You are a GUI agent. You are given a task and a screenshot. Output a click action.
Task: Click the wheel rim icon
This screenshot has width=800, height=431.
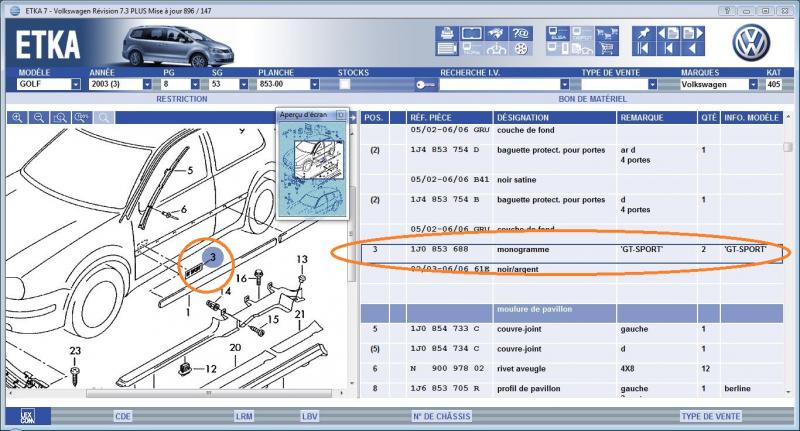point(520,48)
